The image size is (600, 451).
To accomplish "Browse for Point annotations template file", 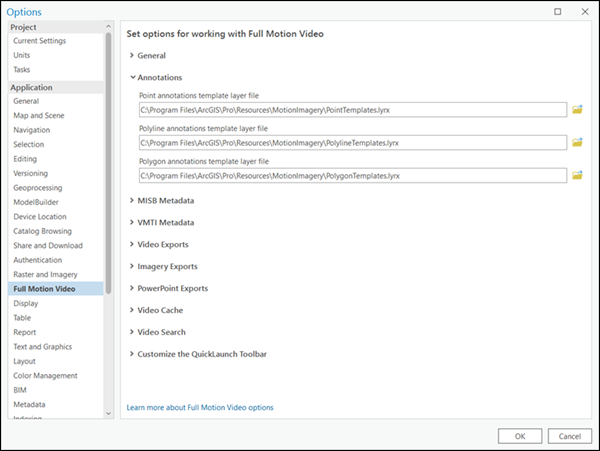I will point(577,109).
